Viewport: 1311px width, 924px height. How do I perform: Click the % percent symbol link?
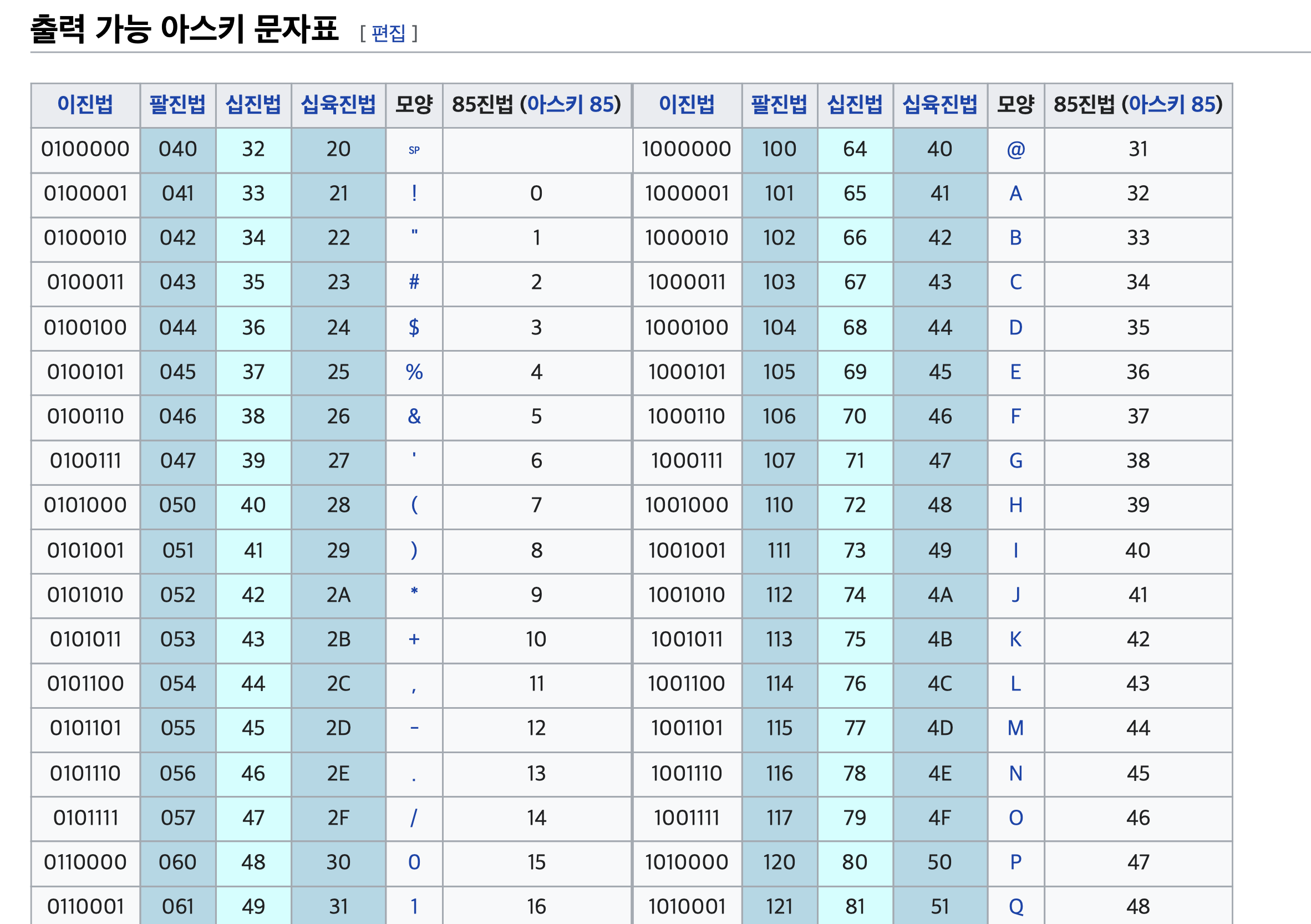[414, 372]
